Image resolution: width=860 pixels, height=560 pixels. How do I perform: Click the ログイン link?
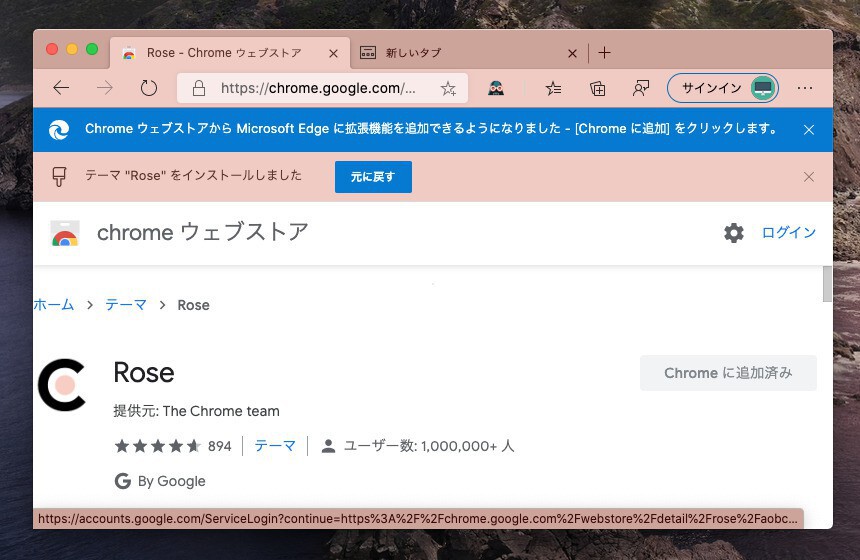pos(789,233)
